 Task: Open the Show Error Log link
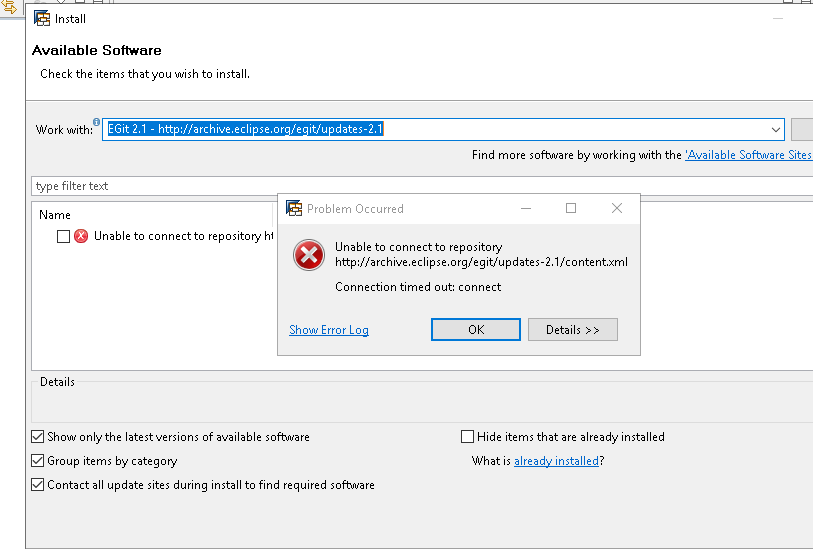329,330
